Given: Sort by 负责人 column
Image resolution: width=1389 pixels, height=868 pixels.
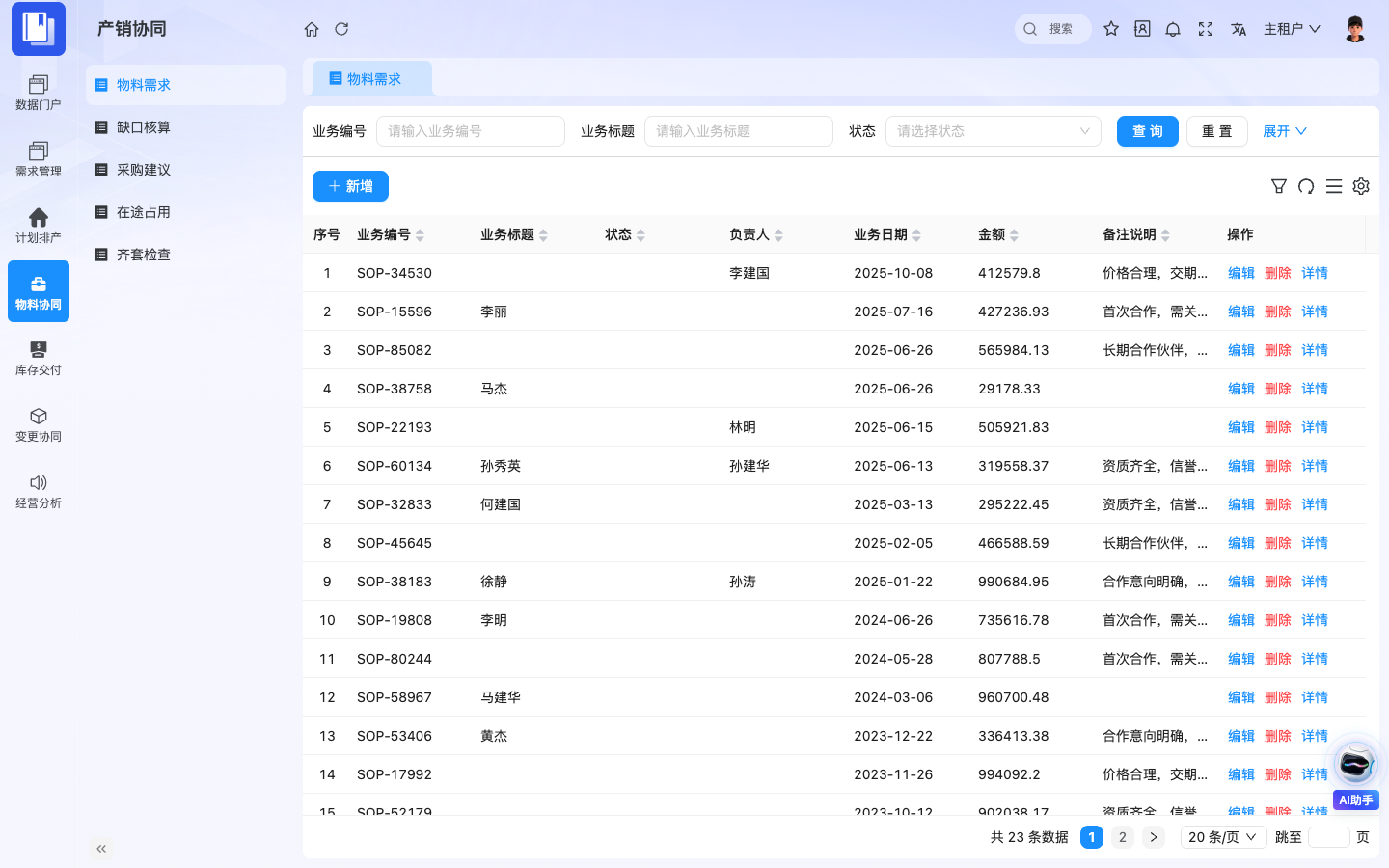Looking at the screenshot, I should tap(778, 234).
